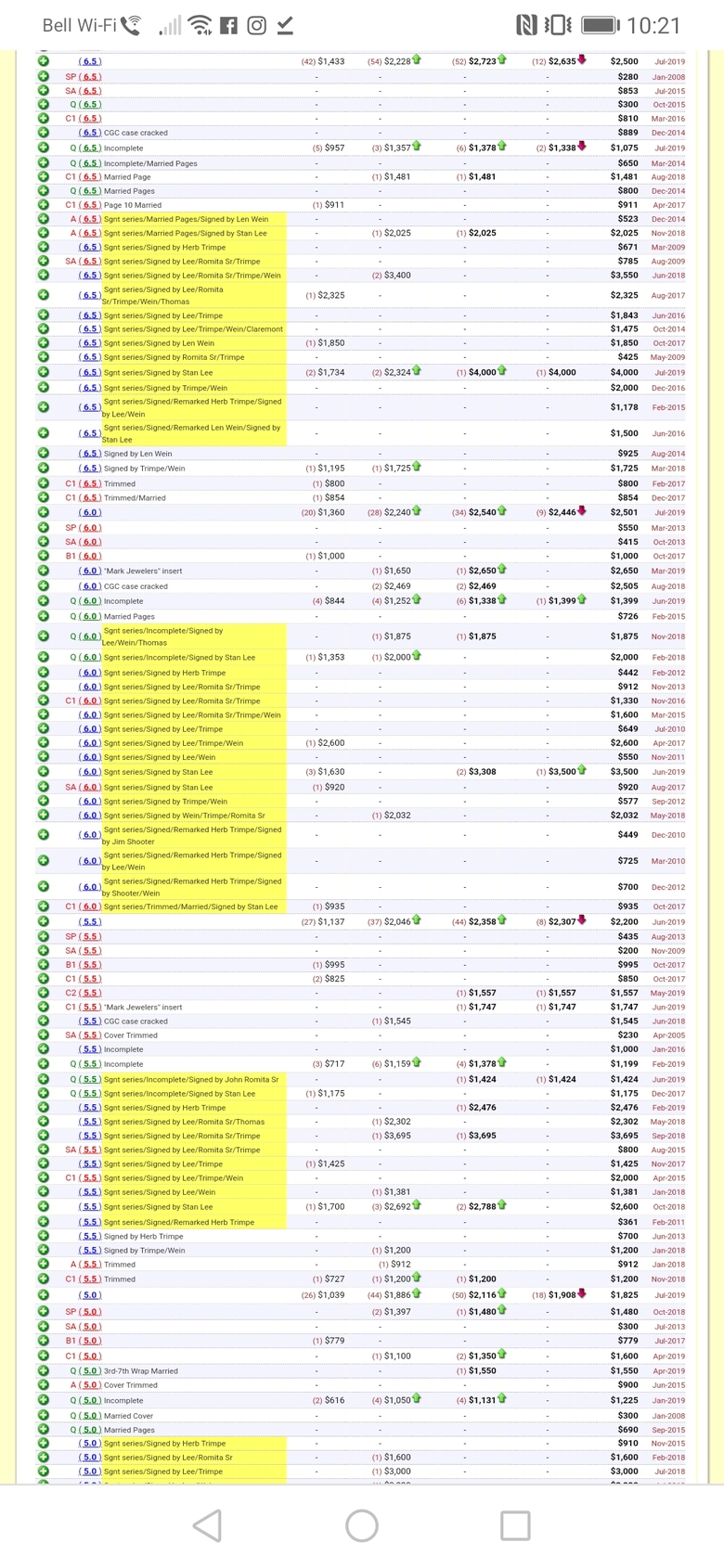Click green plus for 6.5 Signed by Lee/Trimpe/Wein/Claremont

point(43,328)
